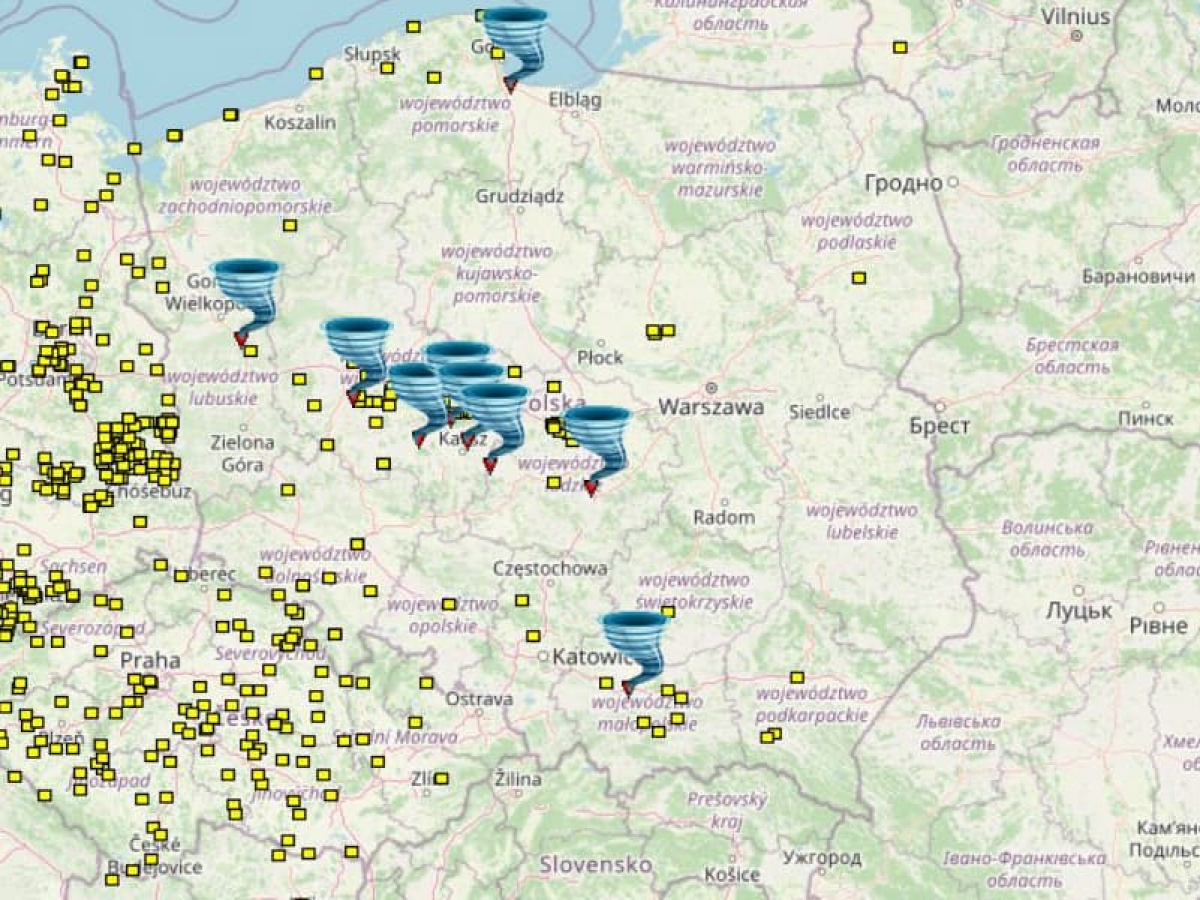
Task: Select the województwo podkarpackie label
Action: click(811, 705)
